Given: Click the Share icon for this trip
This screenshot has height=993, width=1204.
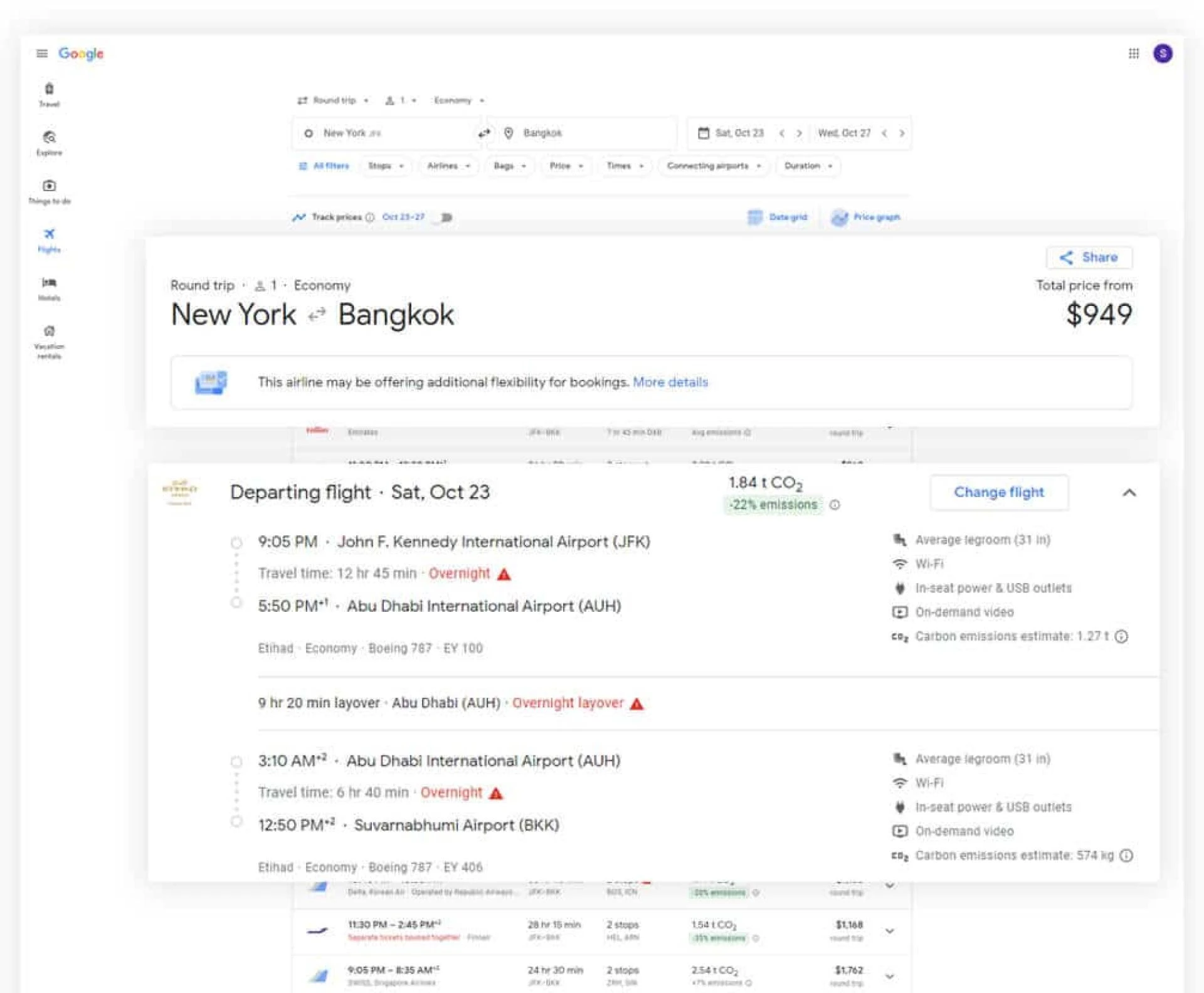Looking at the screenshot, I should pyautogui.click(x=1066, y=258).
